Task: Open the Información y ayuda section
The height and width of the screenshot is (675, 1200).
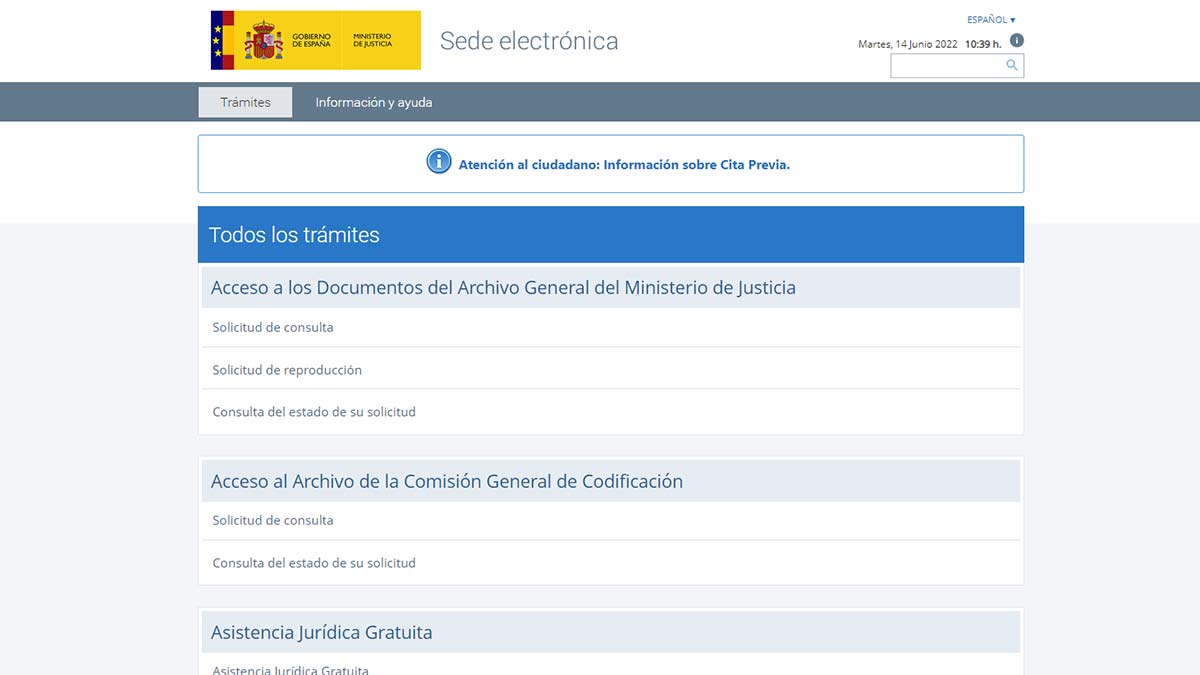Action: pyautogui.click(x=373, y=101)
